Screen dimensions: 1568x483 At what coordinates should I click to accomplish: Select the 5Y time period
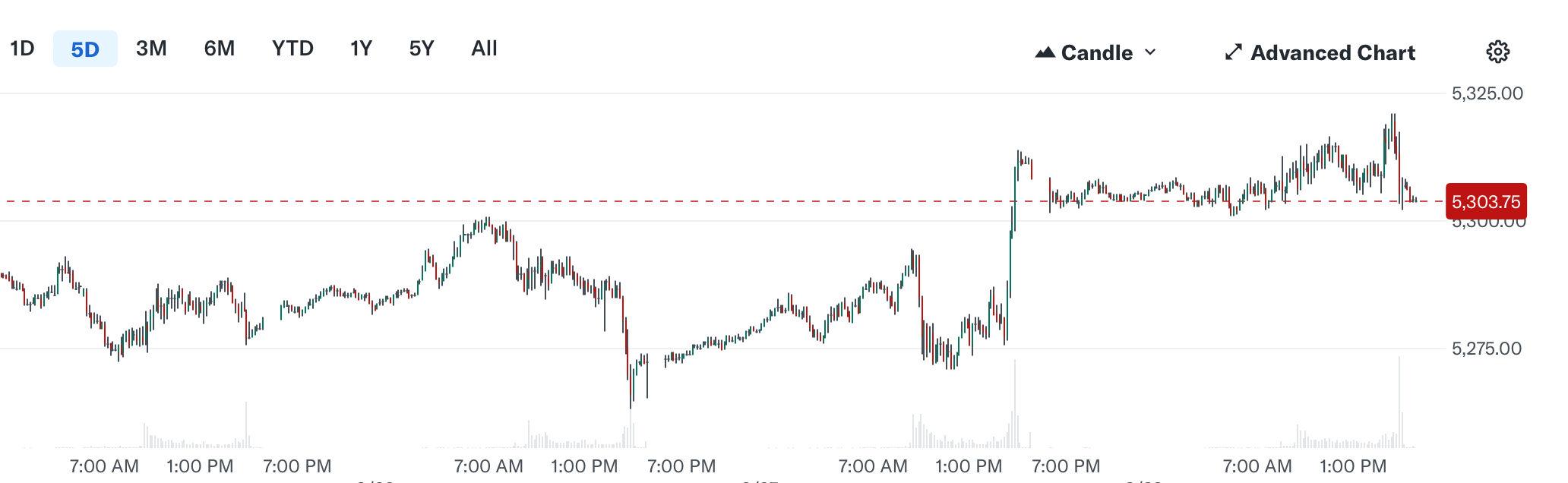coord(420,48)
